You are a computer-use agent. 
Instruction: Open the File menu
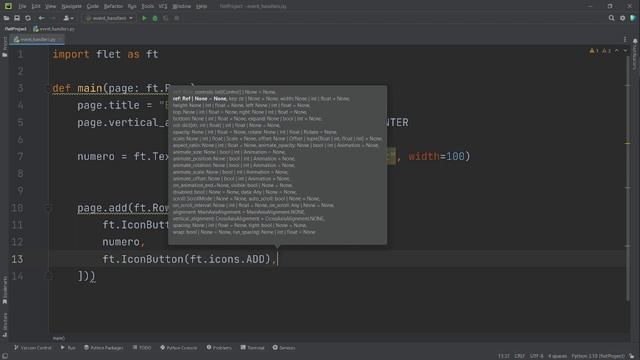point(22,6)
